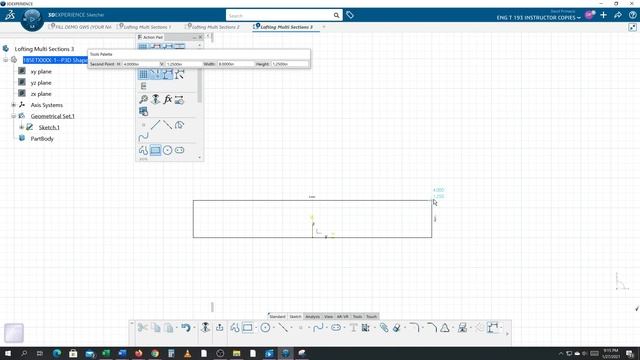The width and height of the screenshot is (640, 360).
Task: Click the fullscreen expand icon top right
Action: tap(632, 27)
